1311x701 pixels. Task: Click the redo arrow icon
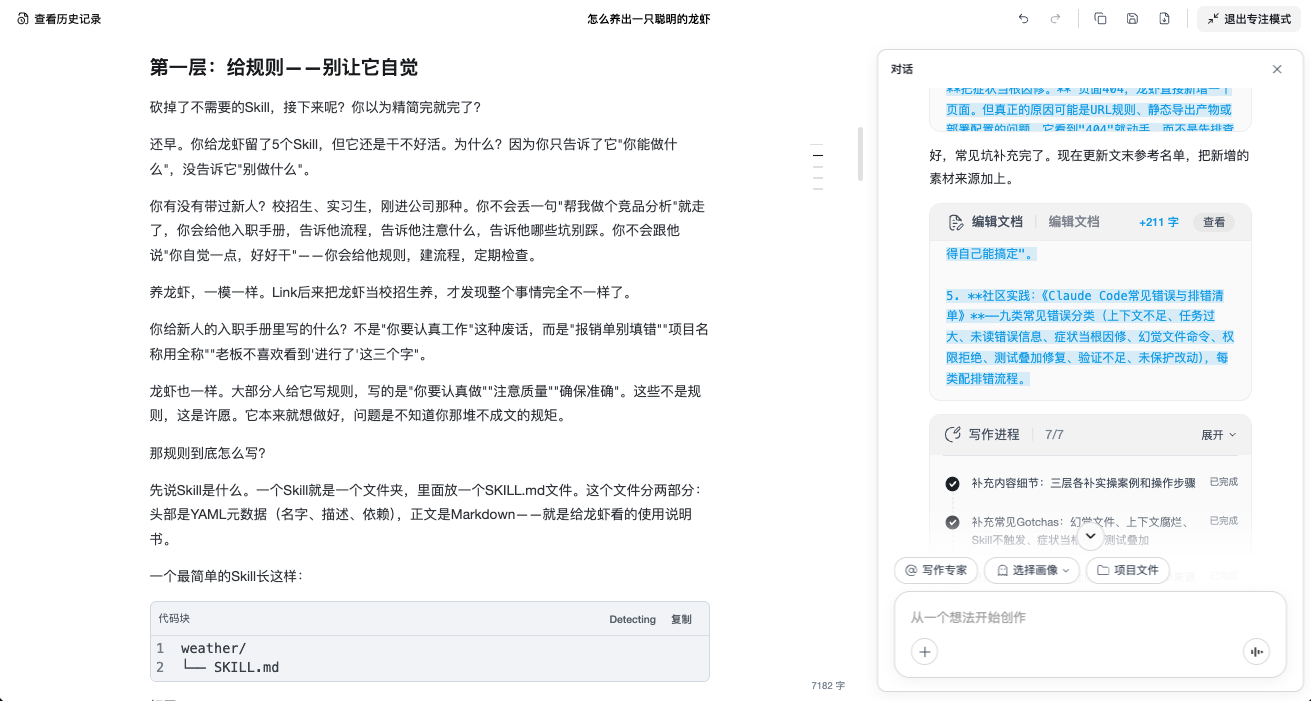[x=1055, y=19]
